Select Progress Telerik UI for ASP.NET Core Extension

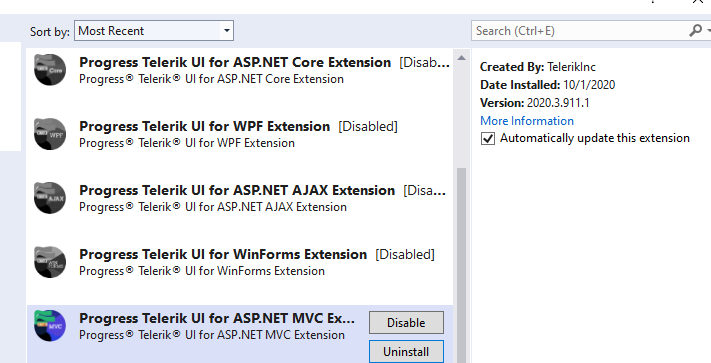click(235, 63)
